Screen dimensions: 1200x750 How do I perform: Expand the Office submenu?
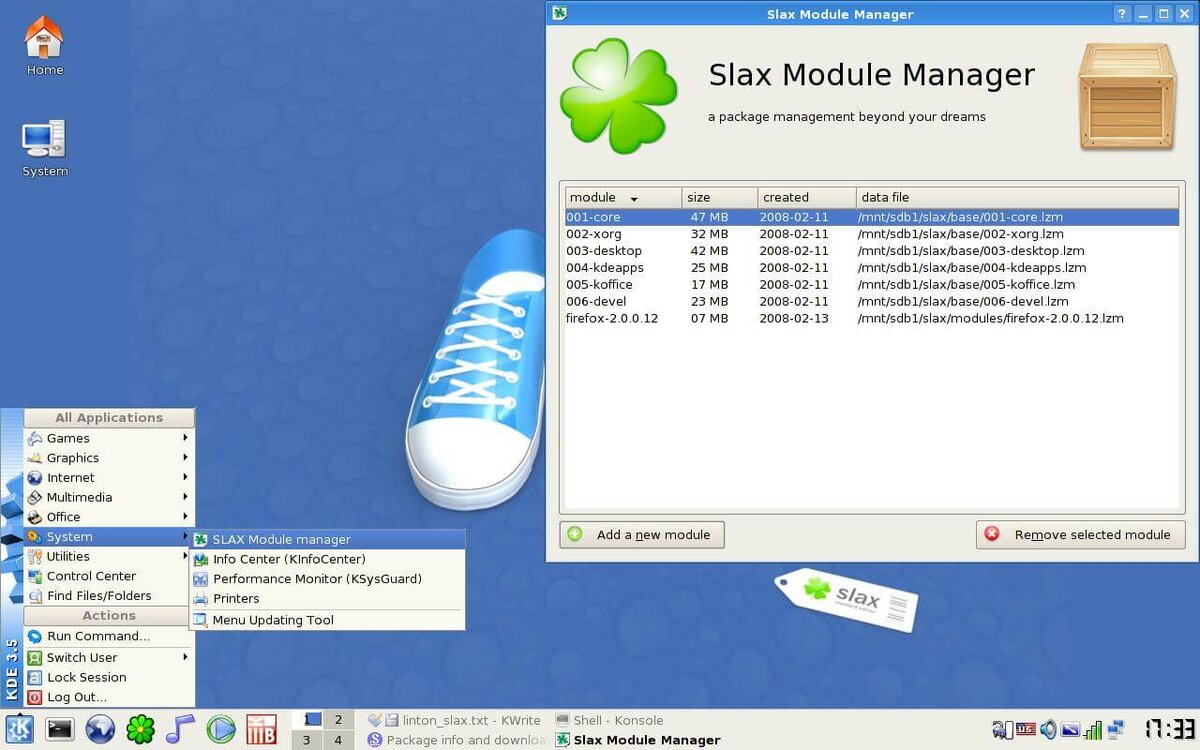click(x=108, y=517)
